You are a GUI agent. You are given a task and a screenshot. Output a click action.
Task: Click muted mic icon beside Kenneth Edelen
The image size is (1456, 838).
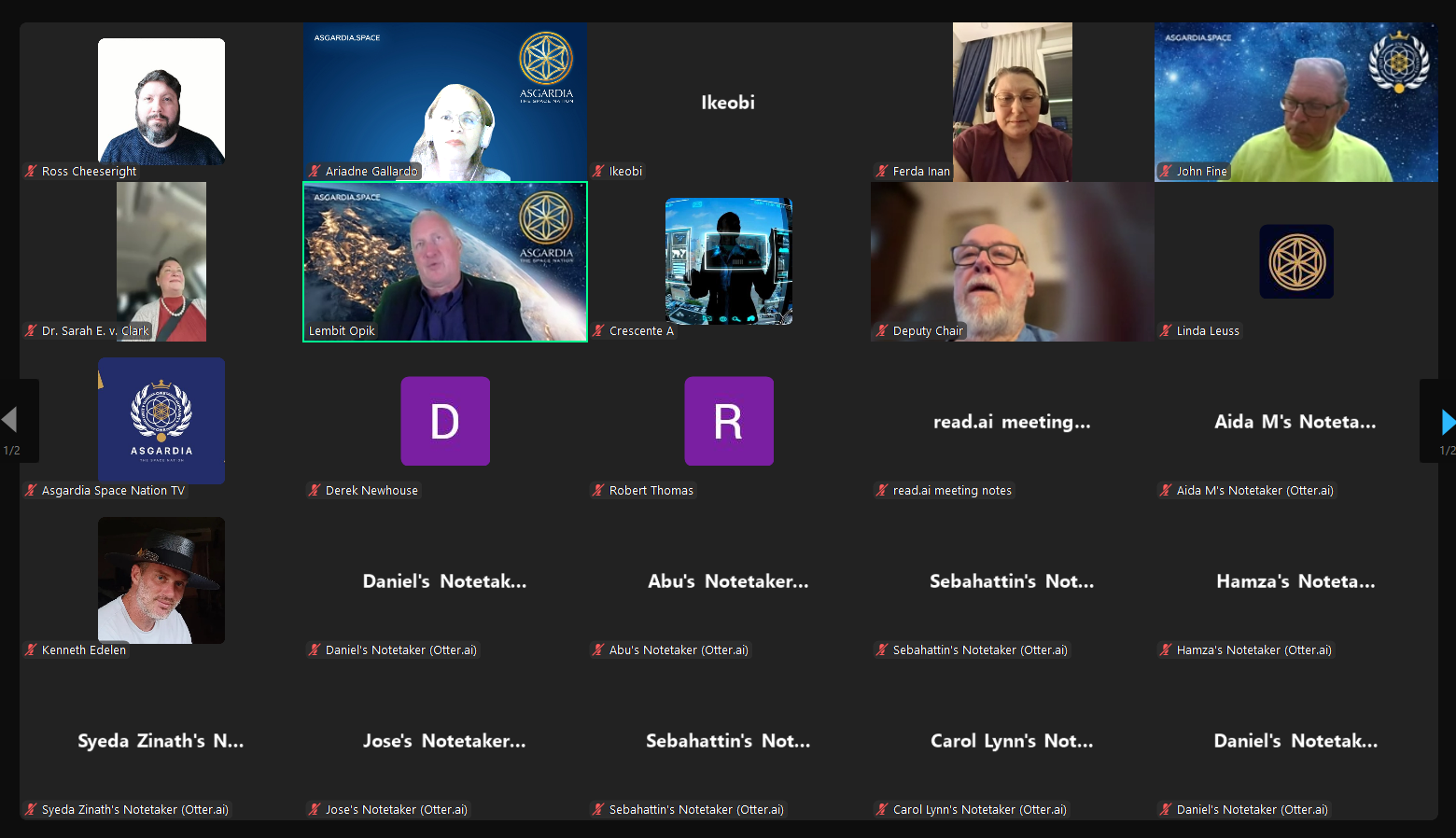31,649
